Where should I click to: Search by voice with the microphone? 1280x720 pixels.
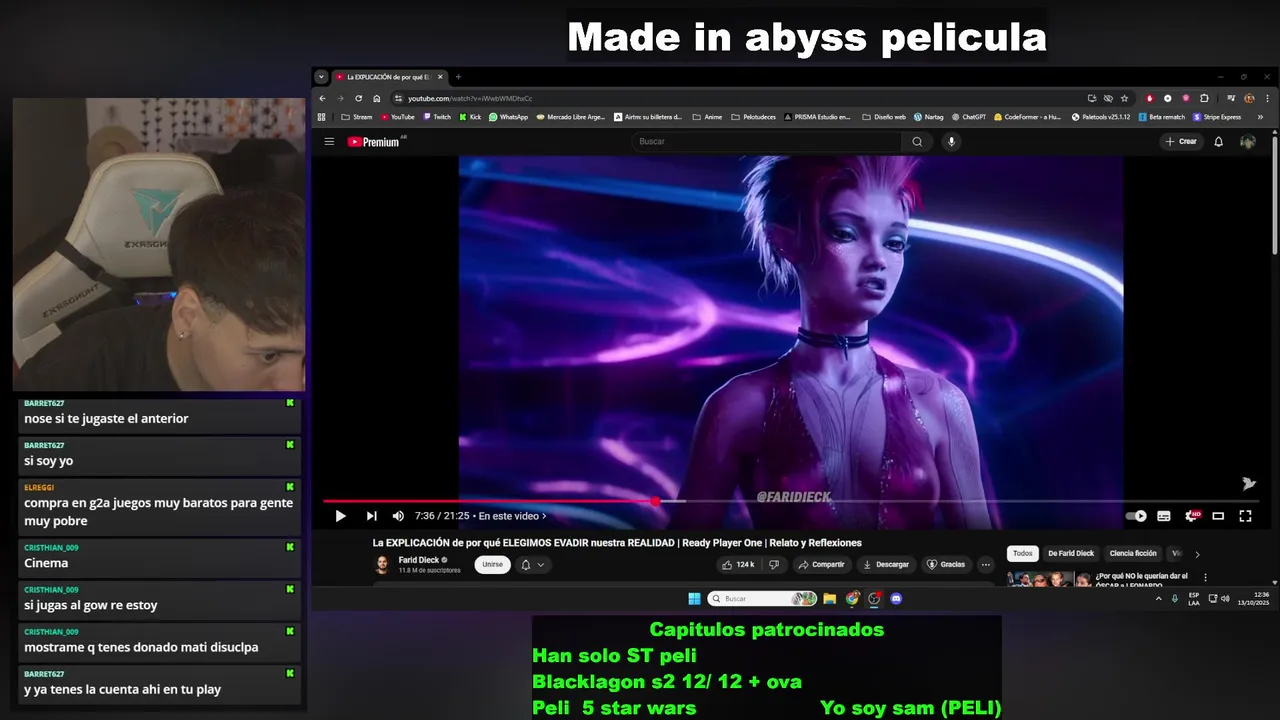point(951,141)
